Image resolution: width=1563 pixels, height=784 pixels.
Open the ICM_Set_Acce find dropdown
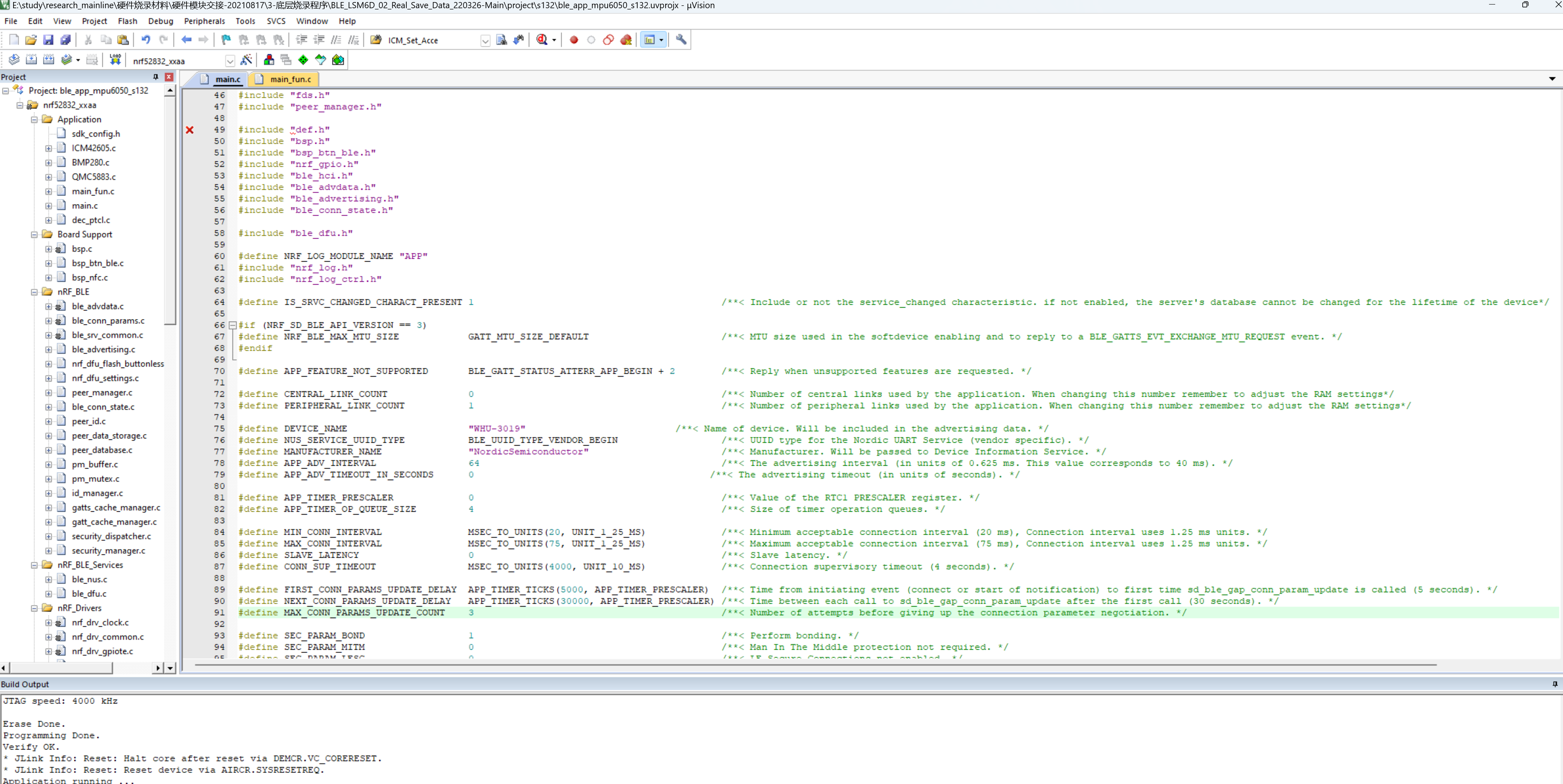pyautogui.click(x=485, y=41)
